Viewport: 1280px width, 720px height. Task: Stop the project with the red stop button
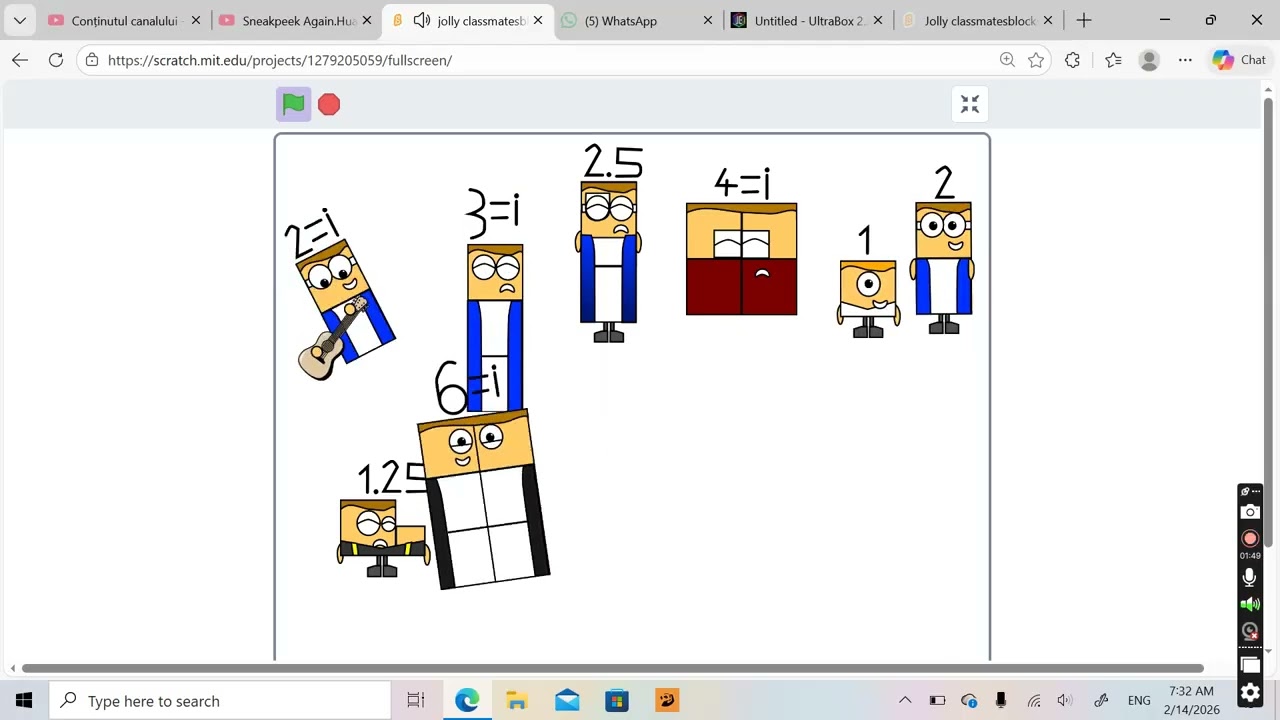click(329, 104)
